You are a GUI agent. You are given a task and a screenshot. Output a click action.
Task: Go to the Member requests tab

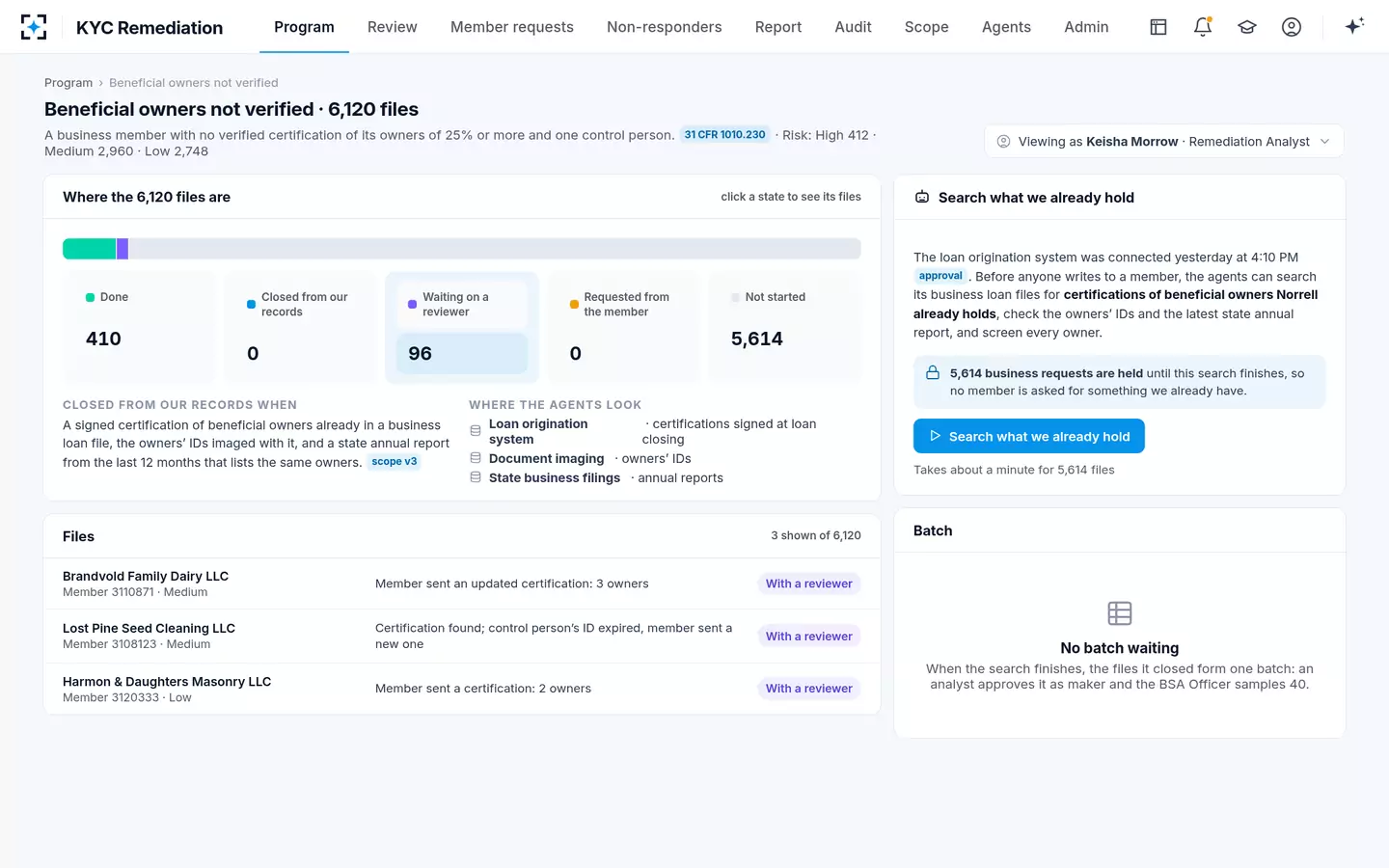tap(512, 27)
